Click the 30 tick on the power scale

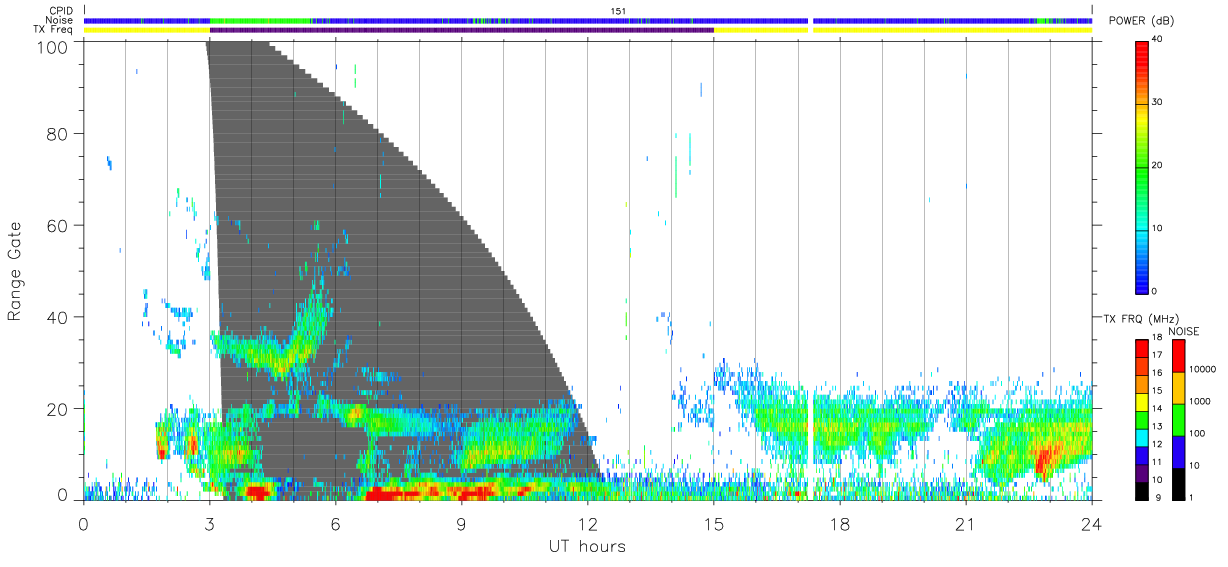click(1159, 103)
